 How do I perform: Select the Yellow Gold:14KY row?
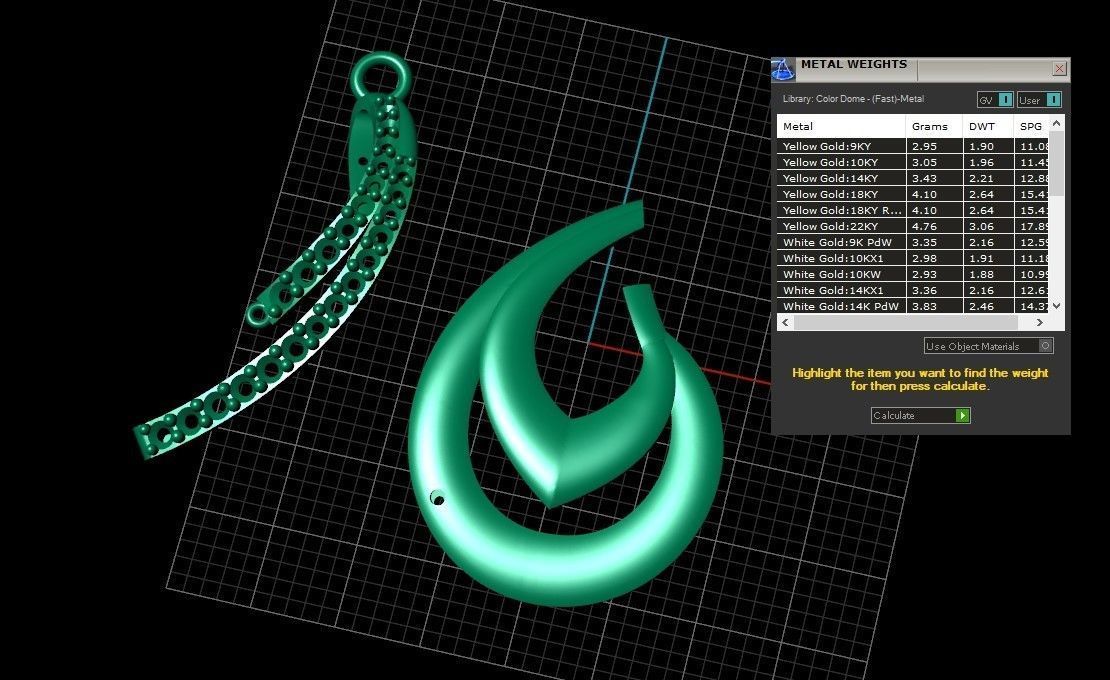click(912, 178)
